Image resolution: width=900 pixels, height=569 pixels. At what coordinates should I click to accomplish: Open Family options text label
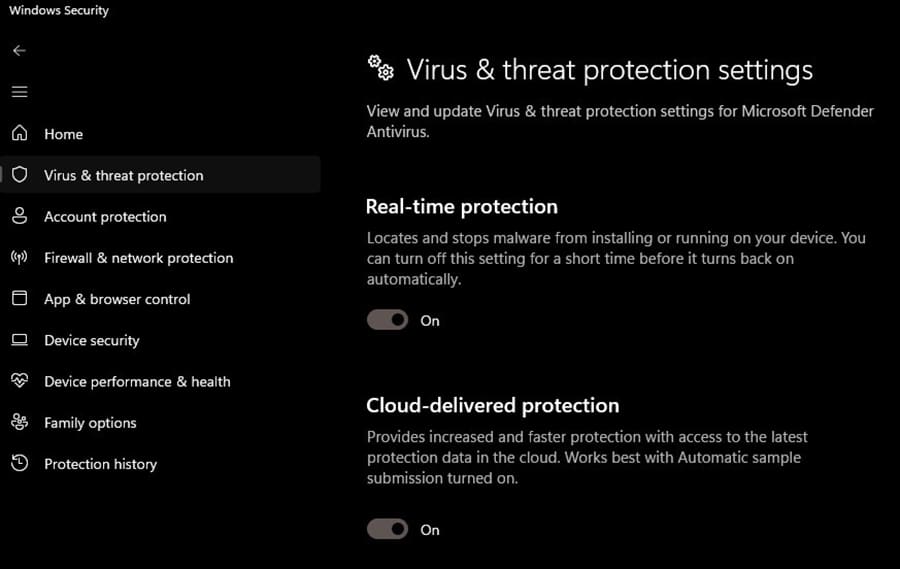coord(90,423)
